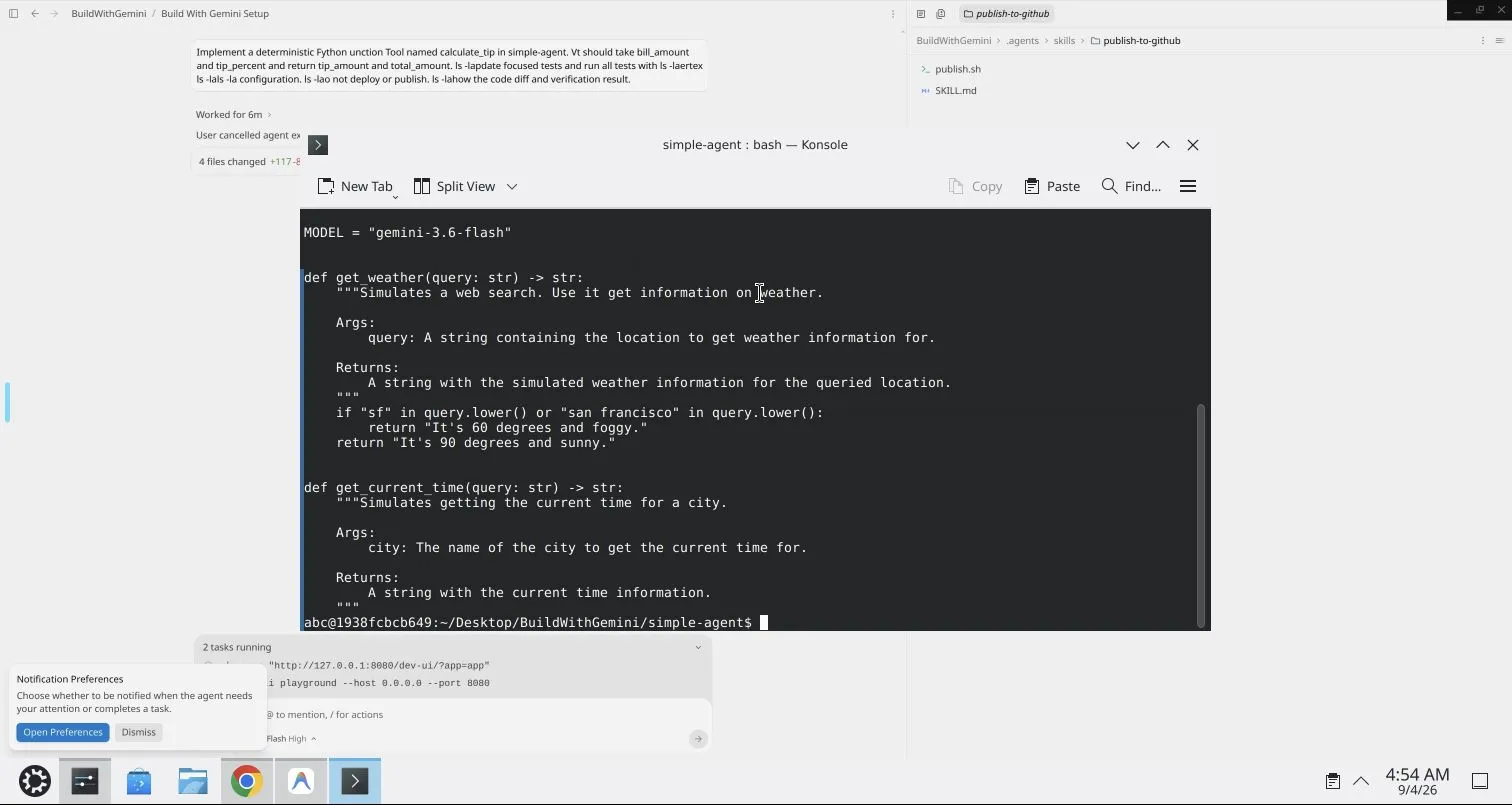Open a New Tab in Konsole

pos(355,186)
